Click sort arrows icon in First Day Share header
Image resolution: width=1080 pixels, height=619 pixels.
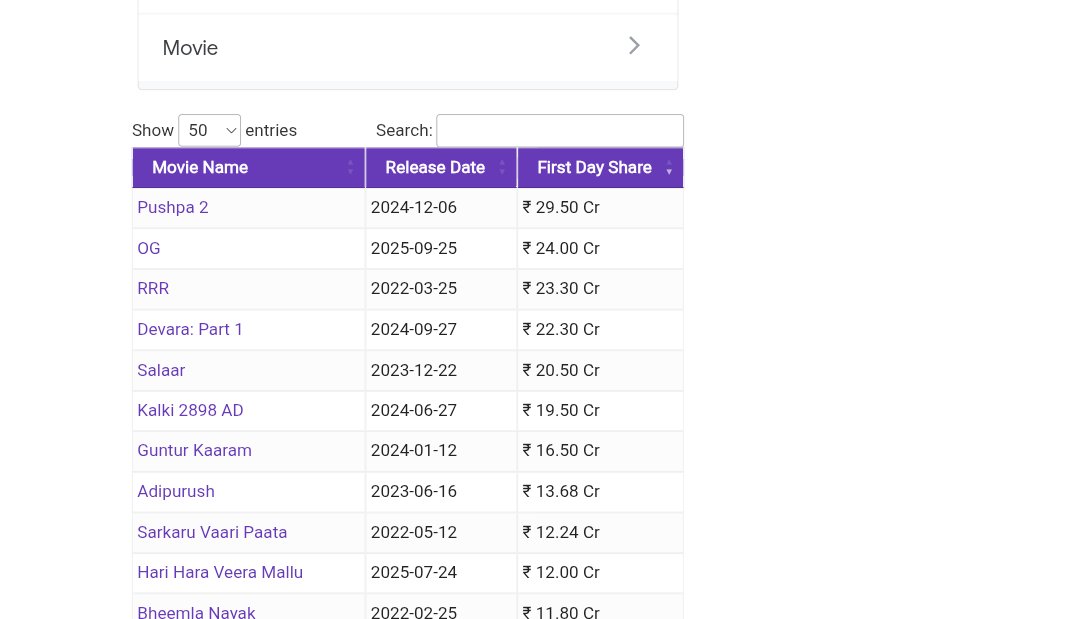(x=669, y=167)
